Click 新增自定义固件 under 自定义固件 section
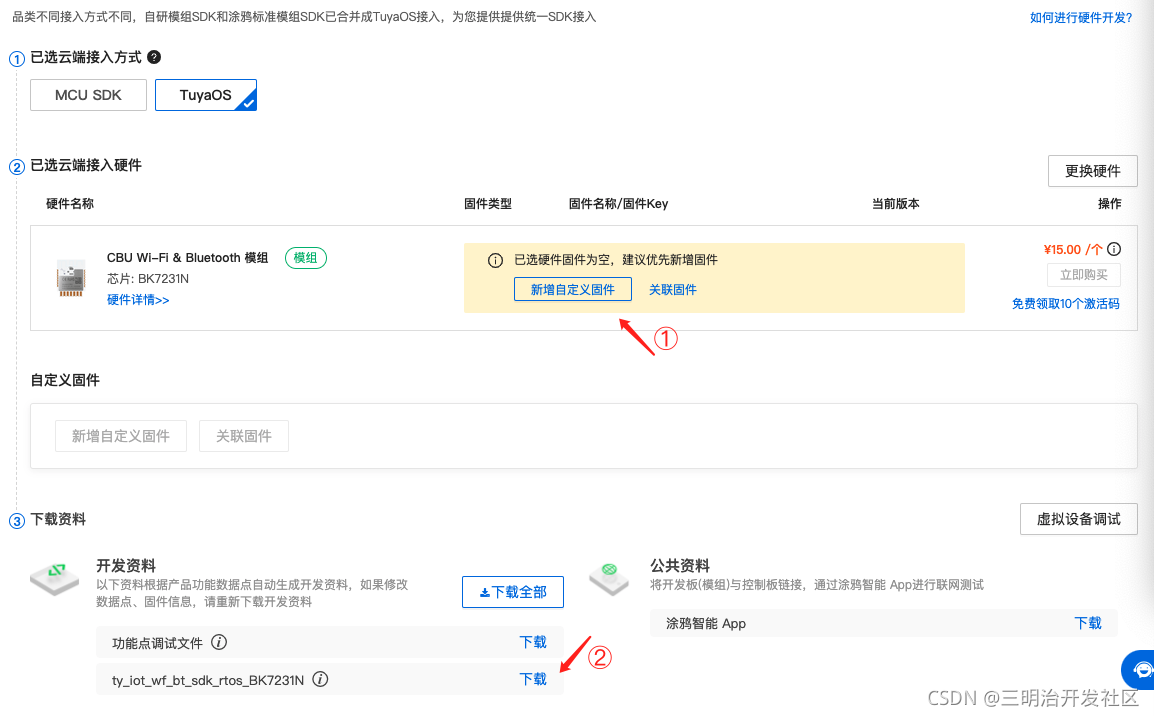Image resolution: width=1154 pixels, height=716 pixels. click(x=121, y=436)
